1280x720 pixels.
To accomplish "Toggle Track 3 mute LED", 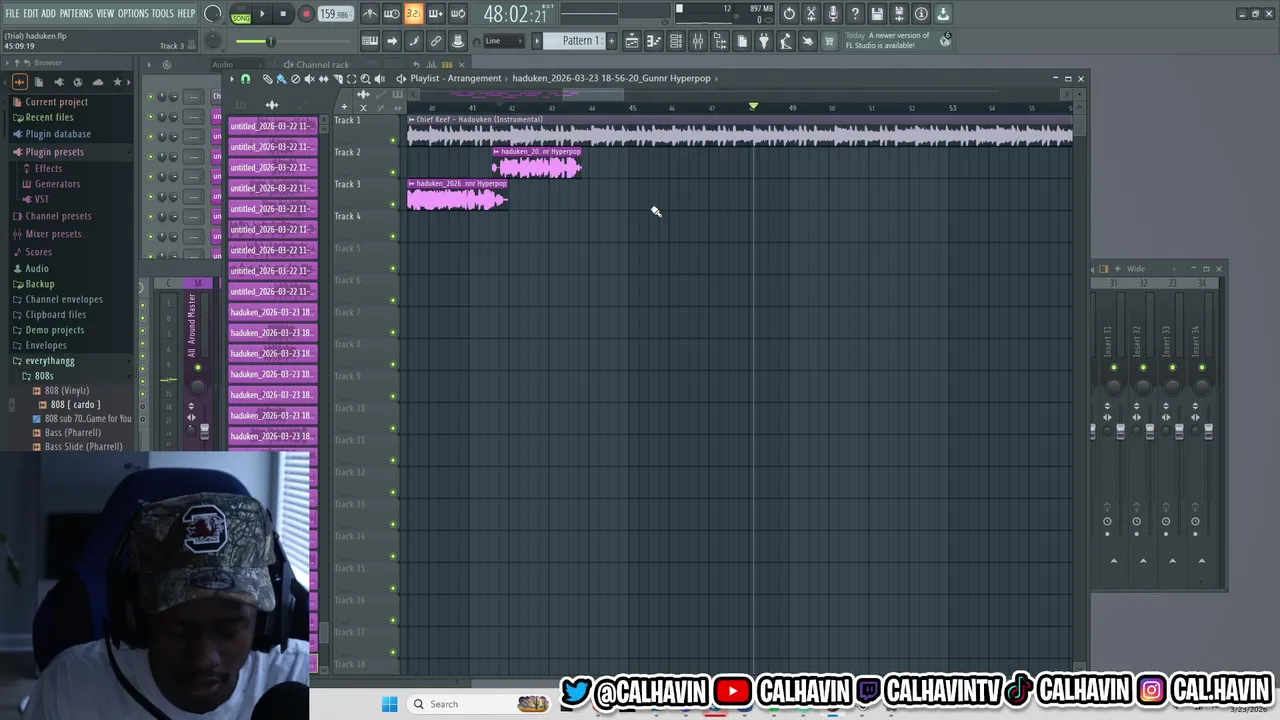I will coord(393,204).
